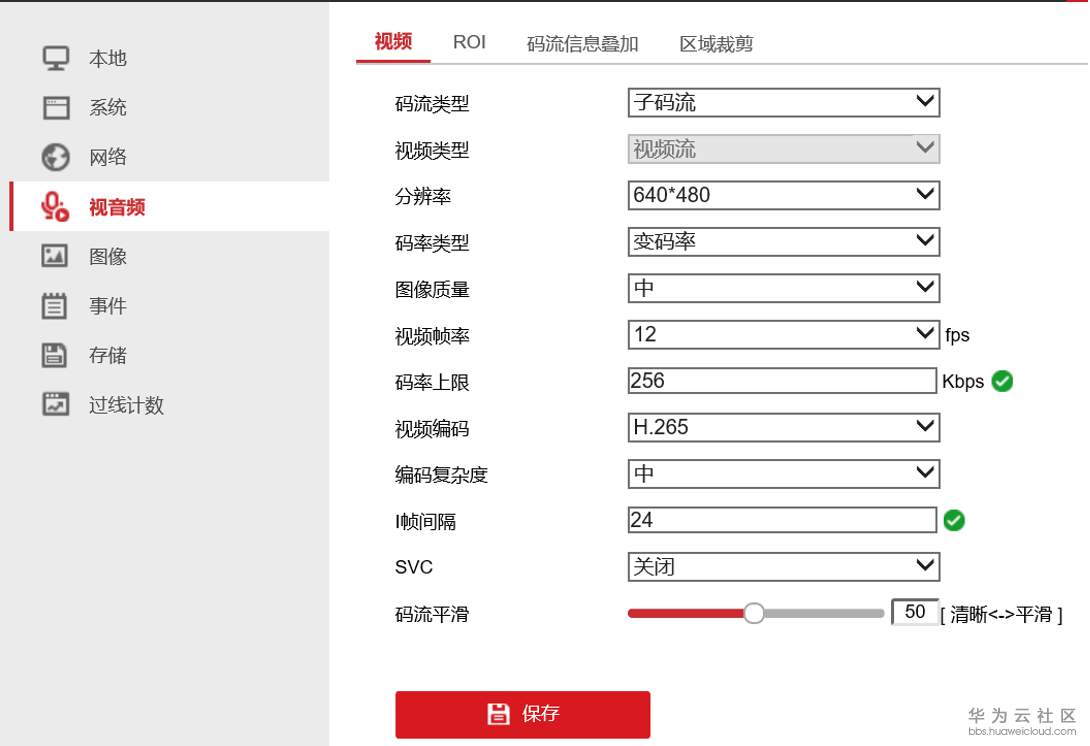Click the gray part of 码流平滑 slider track
1090x746 pixels.
(x=824, y=613)
